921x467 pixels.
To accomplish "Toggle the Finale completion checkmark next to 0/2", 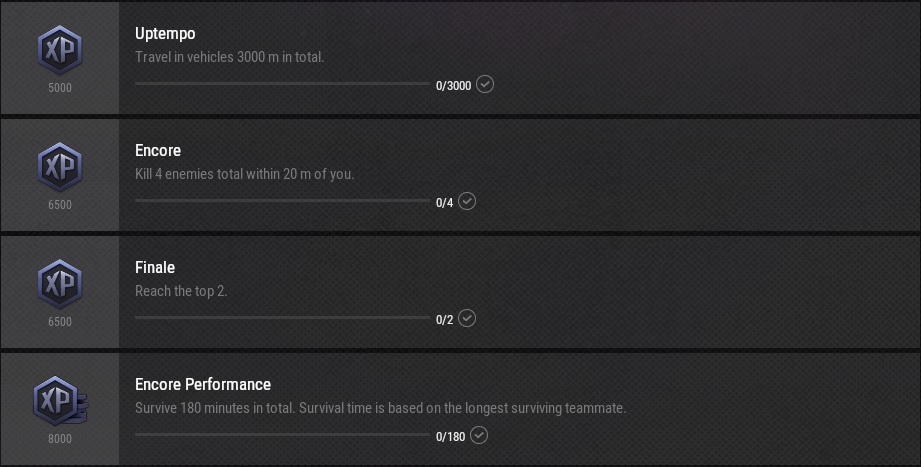I will (x=467, y=319).
